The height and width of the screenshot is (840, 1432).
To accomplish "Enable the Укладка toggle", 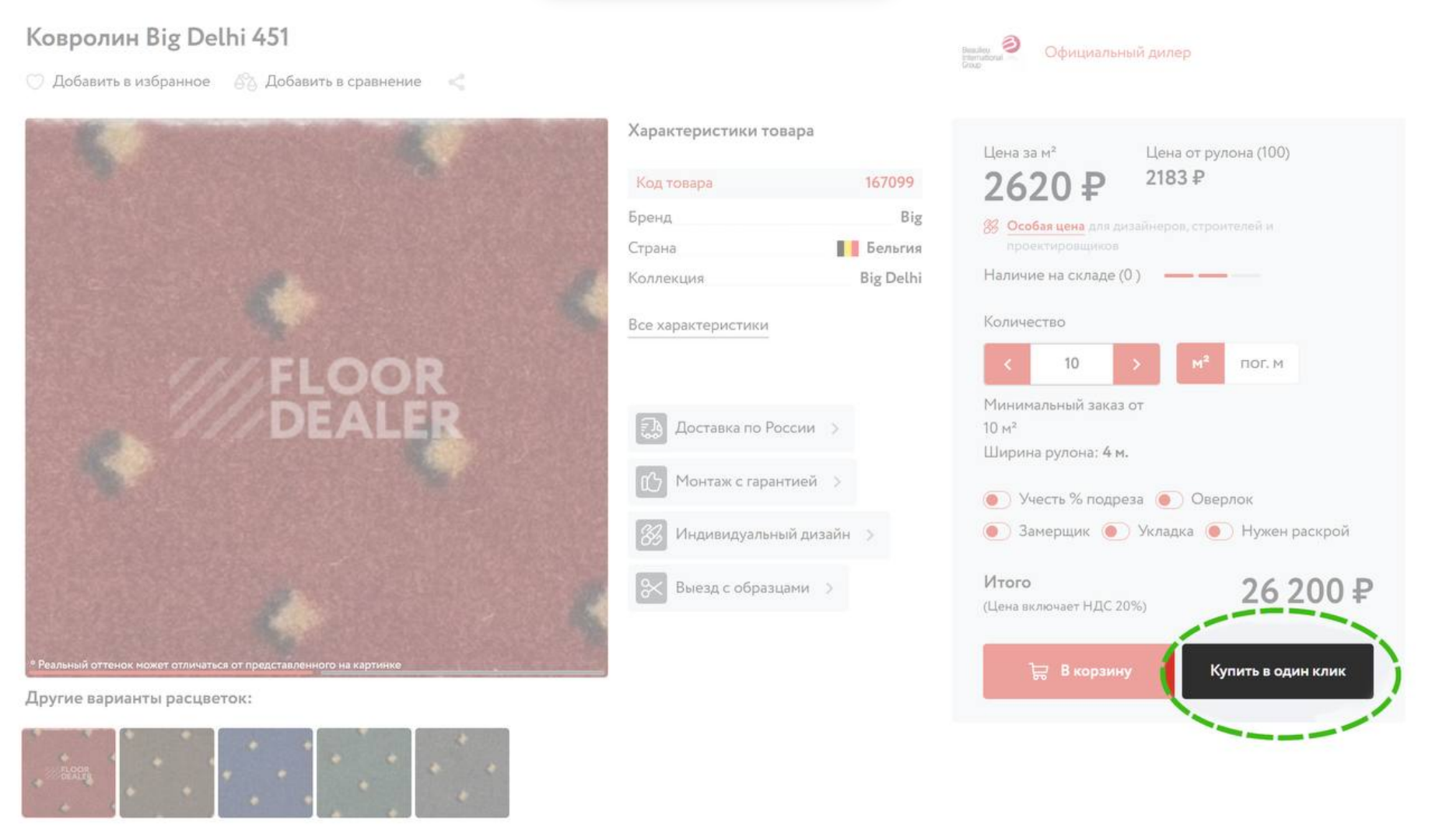I will coord(1115,531).
